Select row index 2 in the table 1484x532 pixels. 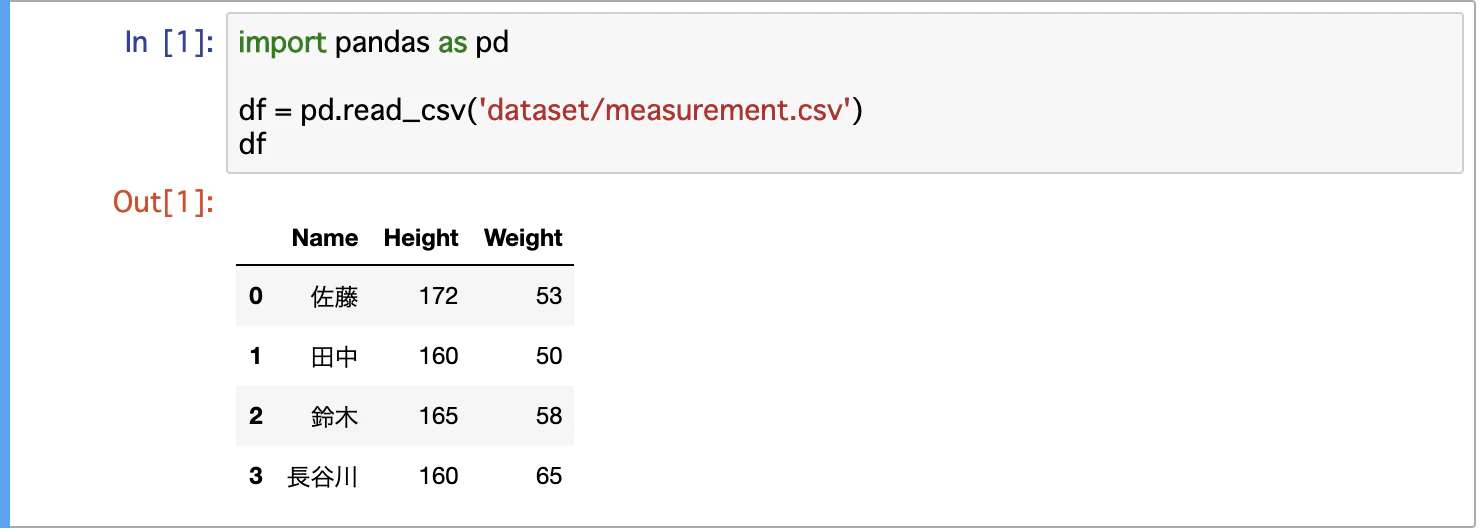pos(256,416)
